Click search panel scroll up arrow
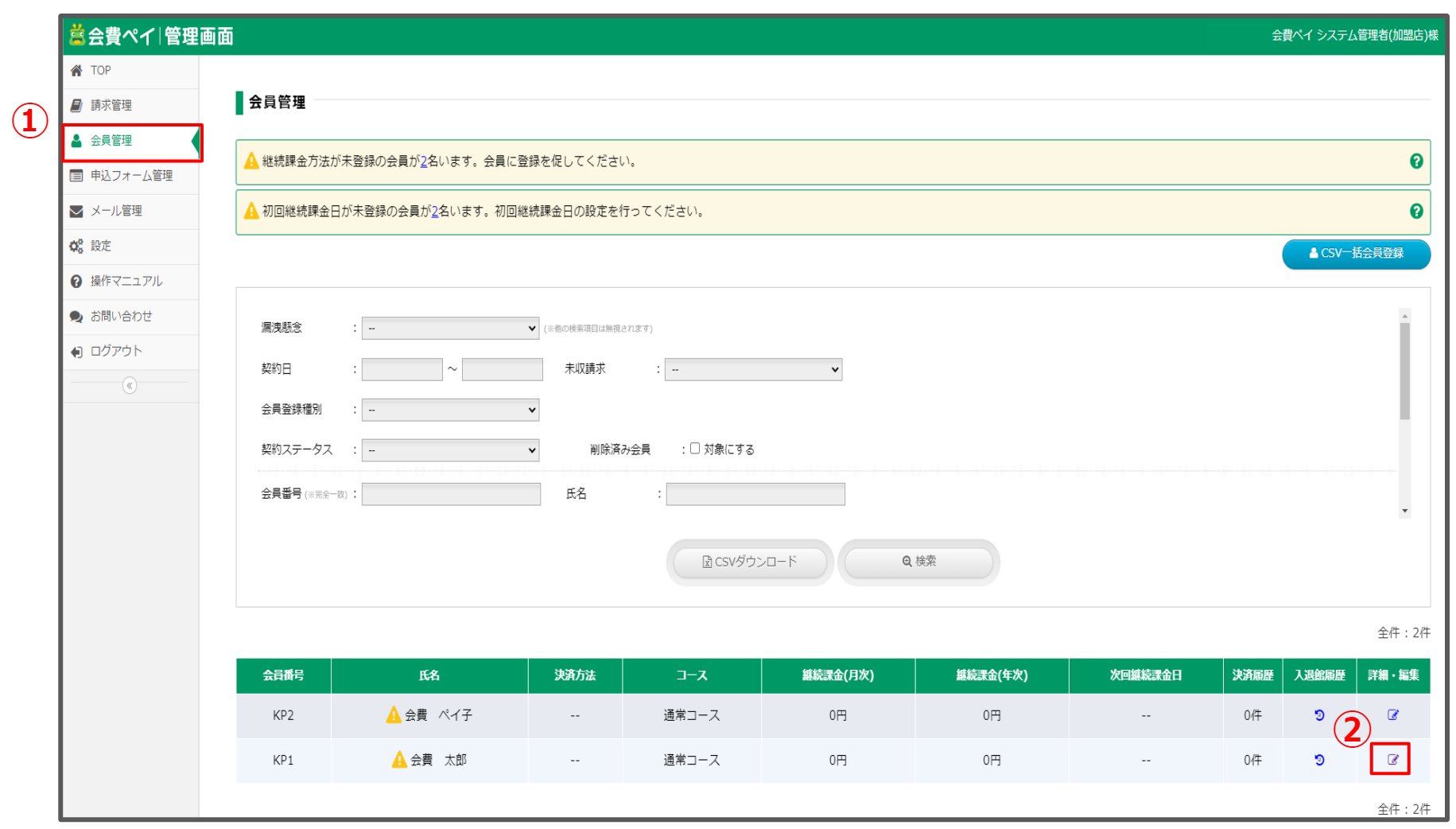Viewport: 1456px width, 829px height. (x=1405, y=316)
